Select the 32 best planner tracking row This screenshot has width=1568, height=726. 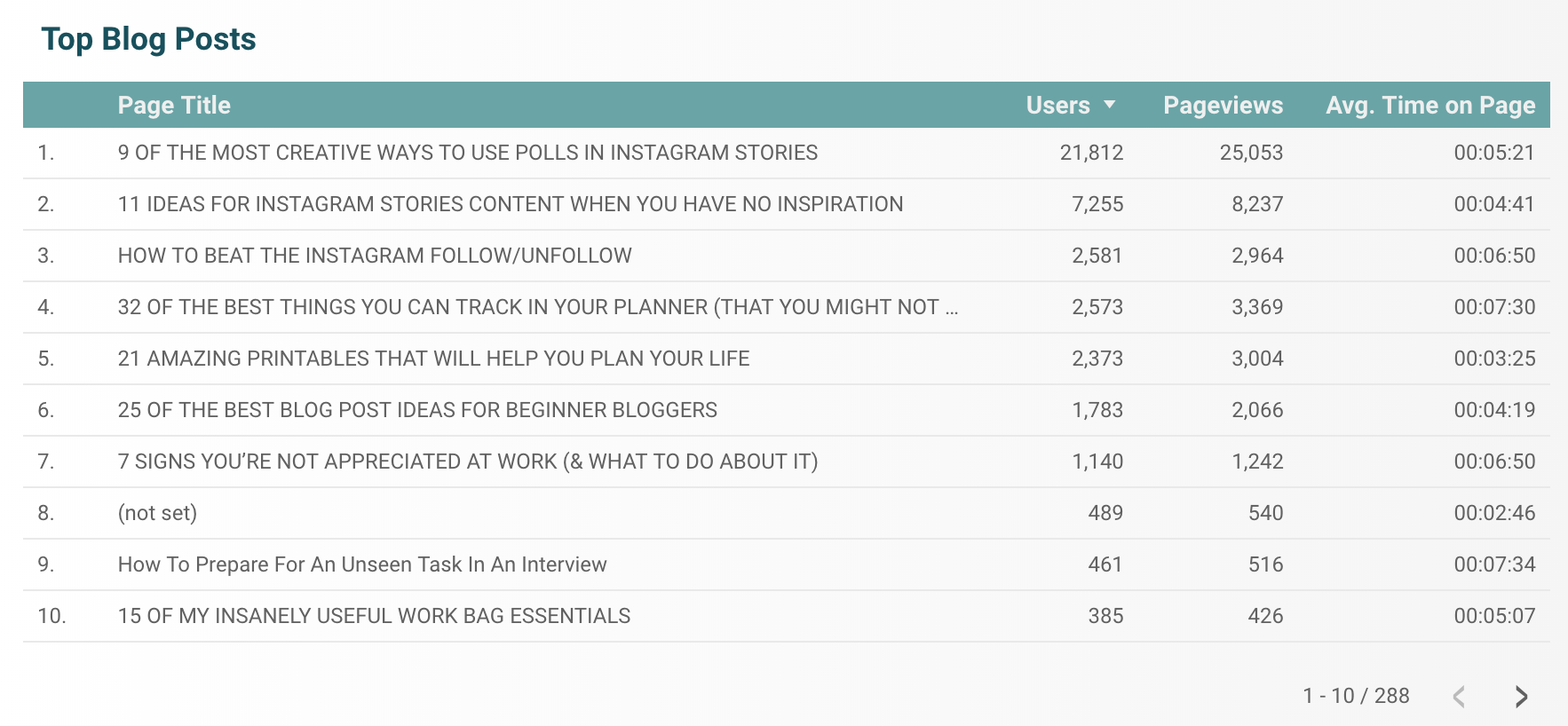click(x=787, y=307)
